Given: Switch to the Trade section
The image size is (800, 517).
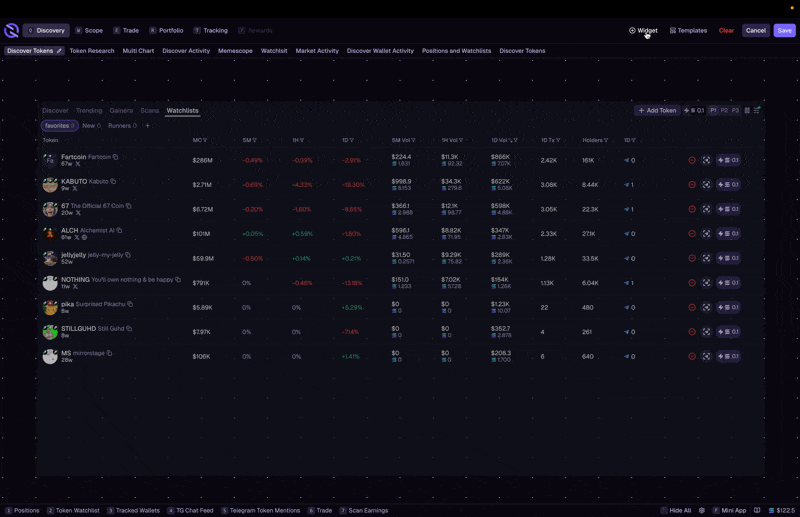Looking at the screenshot, I should tap(126, 31).
